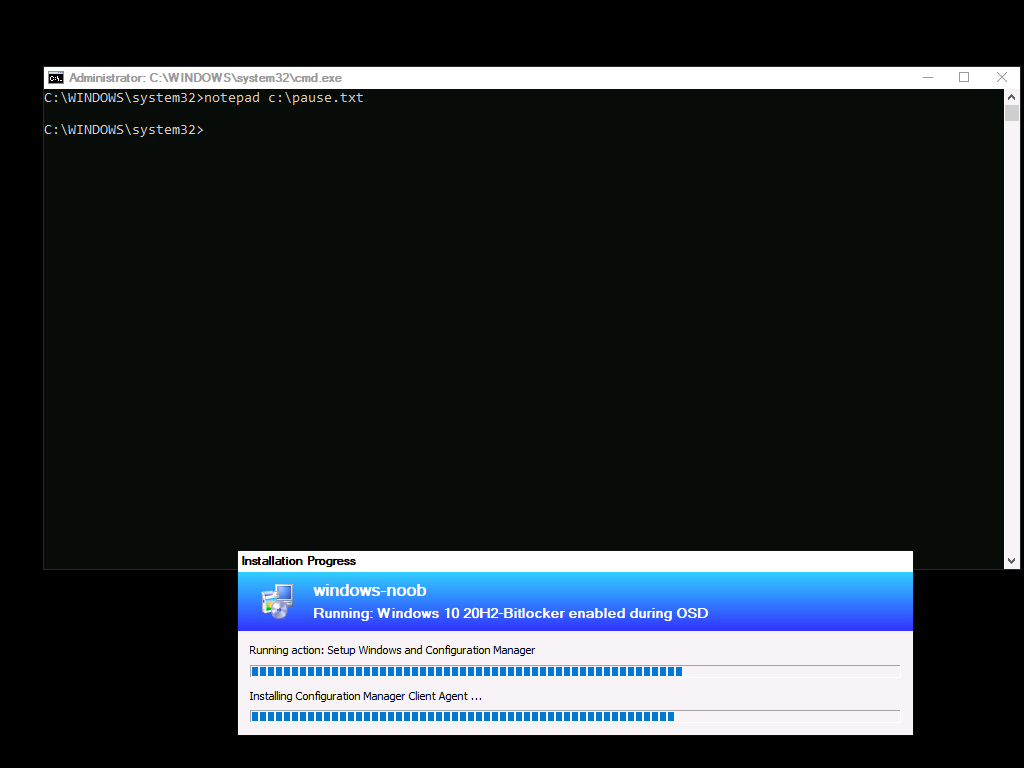Click 'Running action: Setup Windows and Configuration Manager'
The width and height of the screenshot is (1024, 768).
point(392,650)
